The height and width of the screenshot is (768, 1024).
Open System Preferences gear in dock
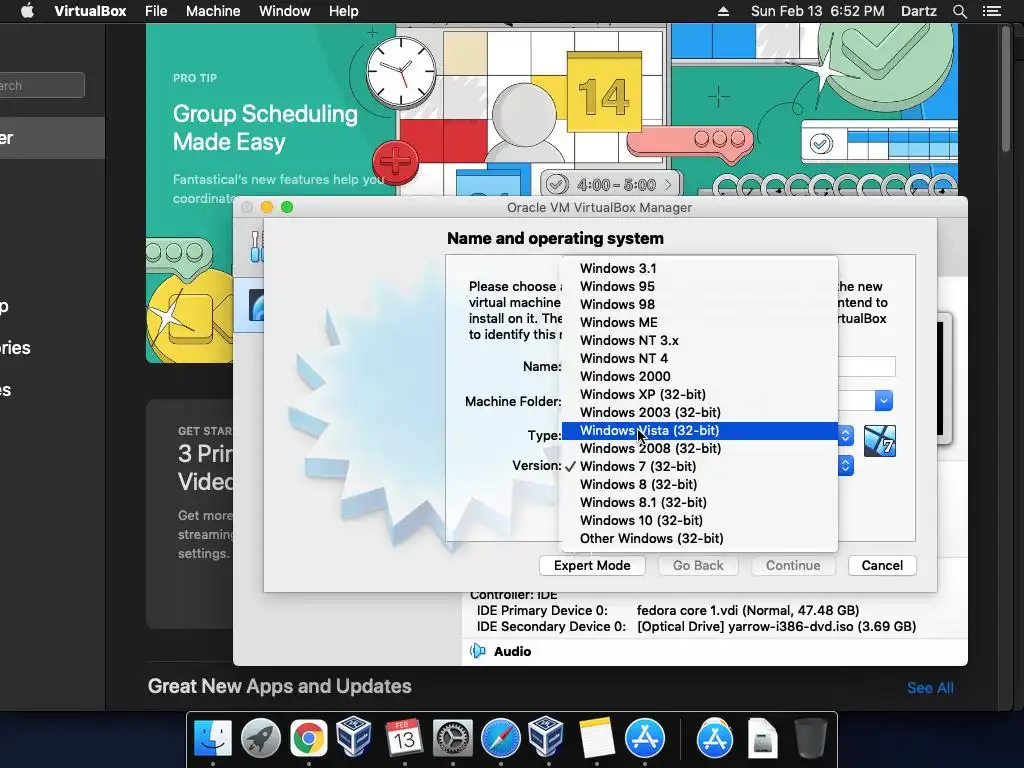coord(453,739)
